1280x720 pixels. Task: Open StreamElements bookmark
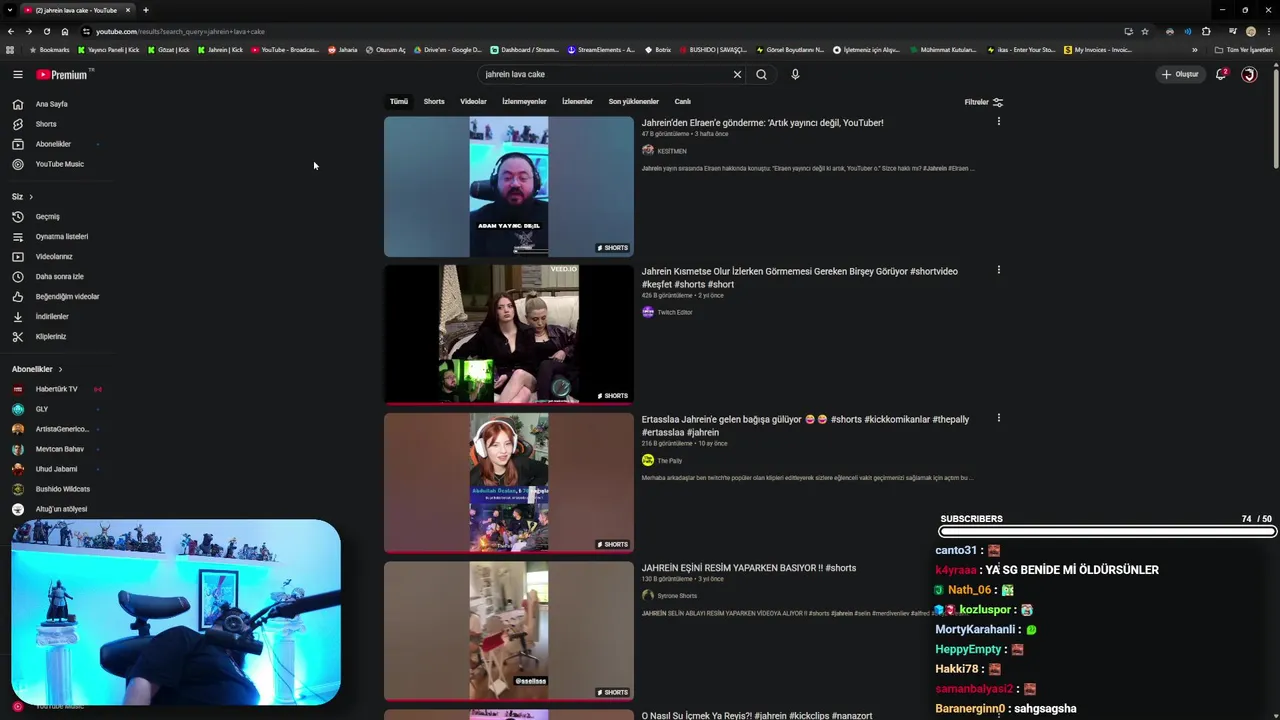(601, 50)
